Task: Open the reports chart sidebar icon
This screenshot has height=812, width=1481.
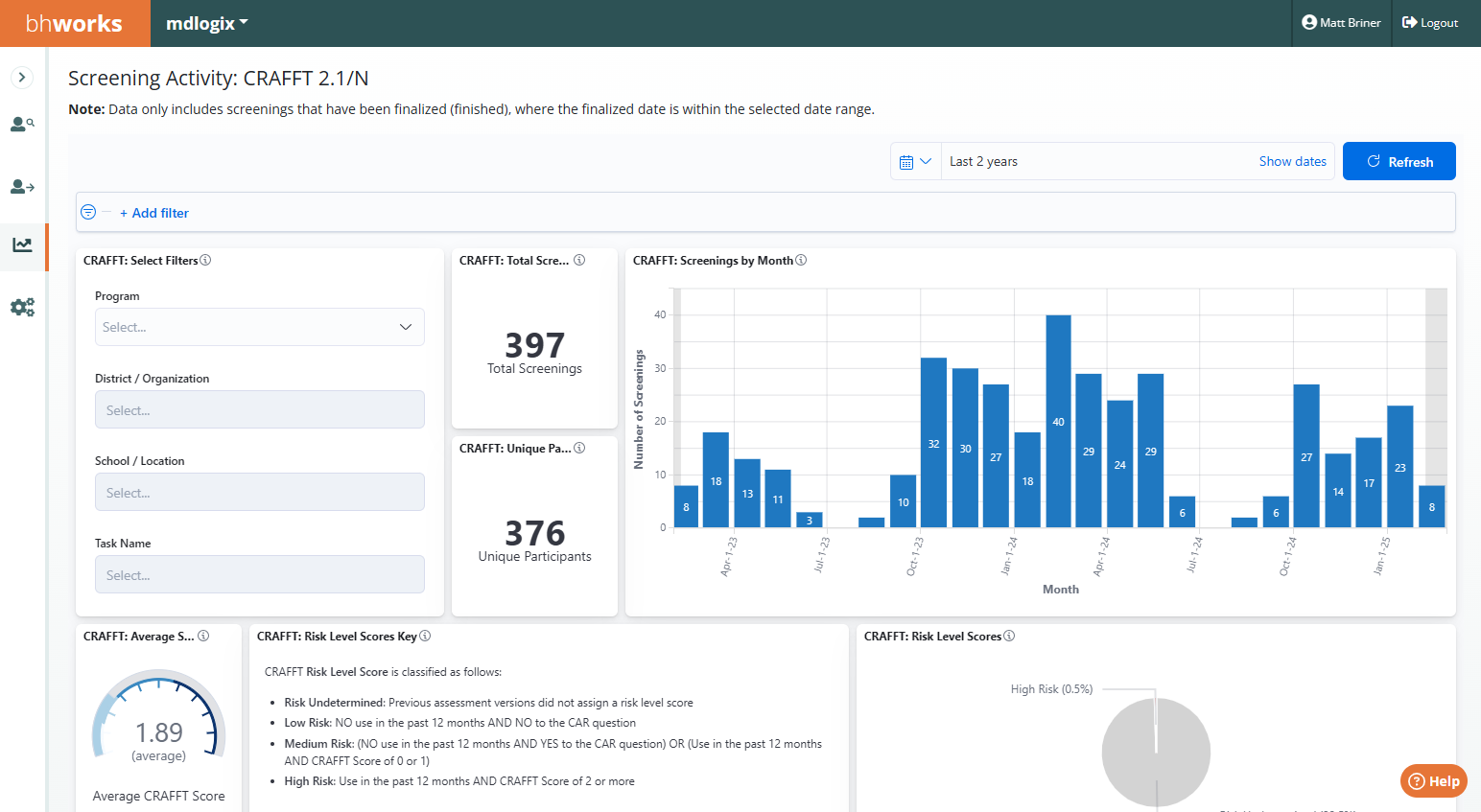Action: pyautogui.click(x=22, y=245)
